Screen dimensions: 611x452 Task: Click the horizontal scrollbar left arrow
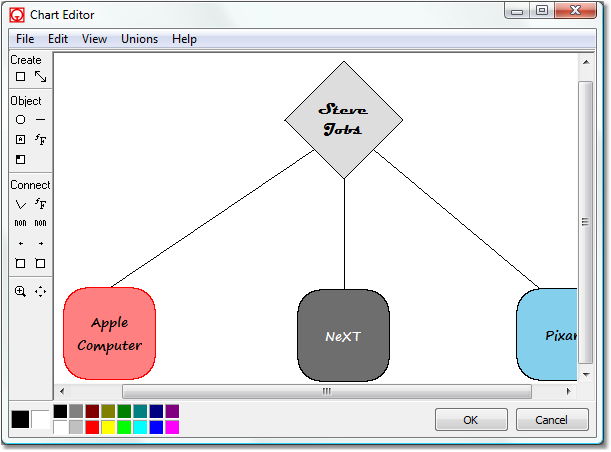[62, 391]
